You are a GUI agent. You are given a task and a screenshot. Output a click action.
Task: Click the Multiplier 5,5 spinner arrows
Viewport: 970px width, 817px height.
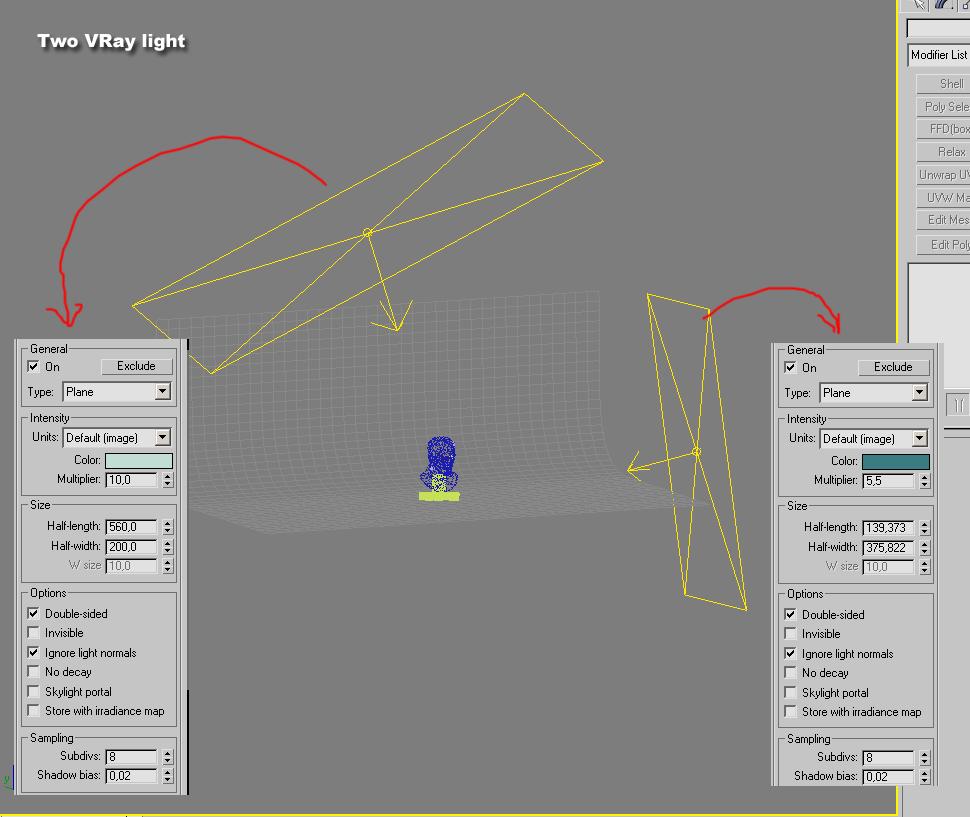click(924, 481)
